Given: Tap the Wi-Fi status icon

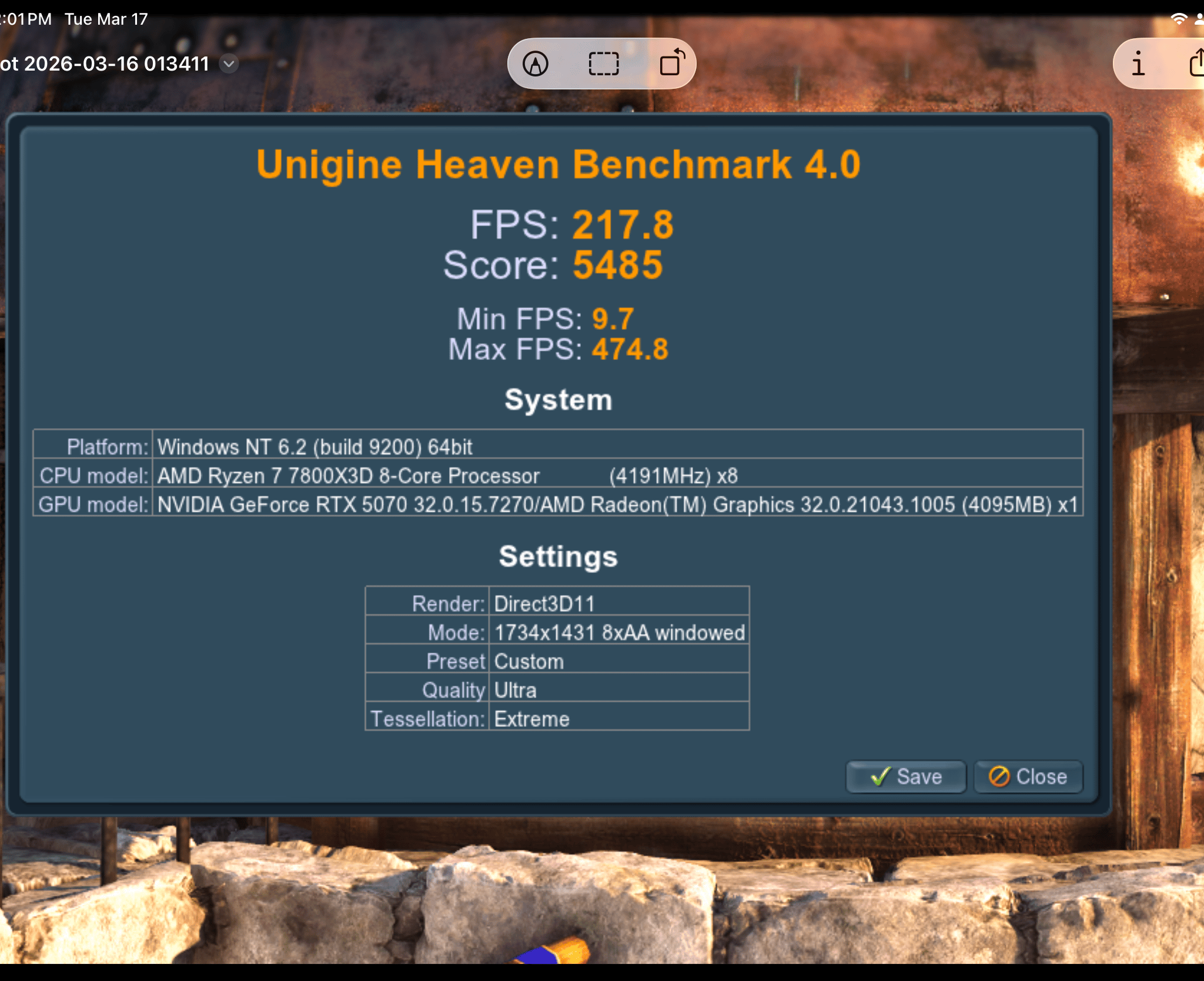Looking at the screenshot, I should pos(1179,18).
